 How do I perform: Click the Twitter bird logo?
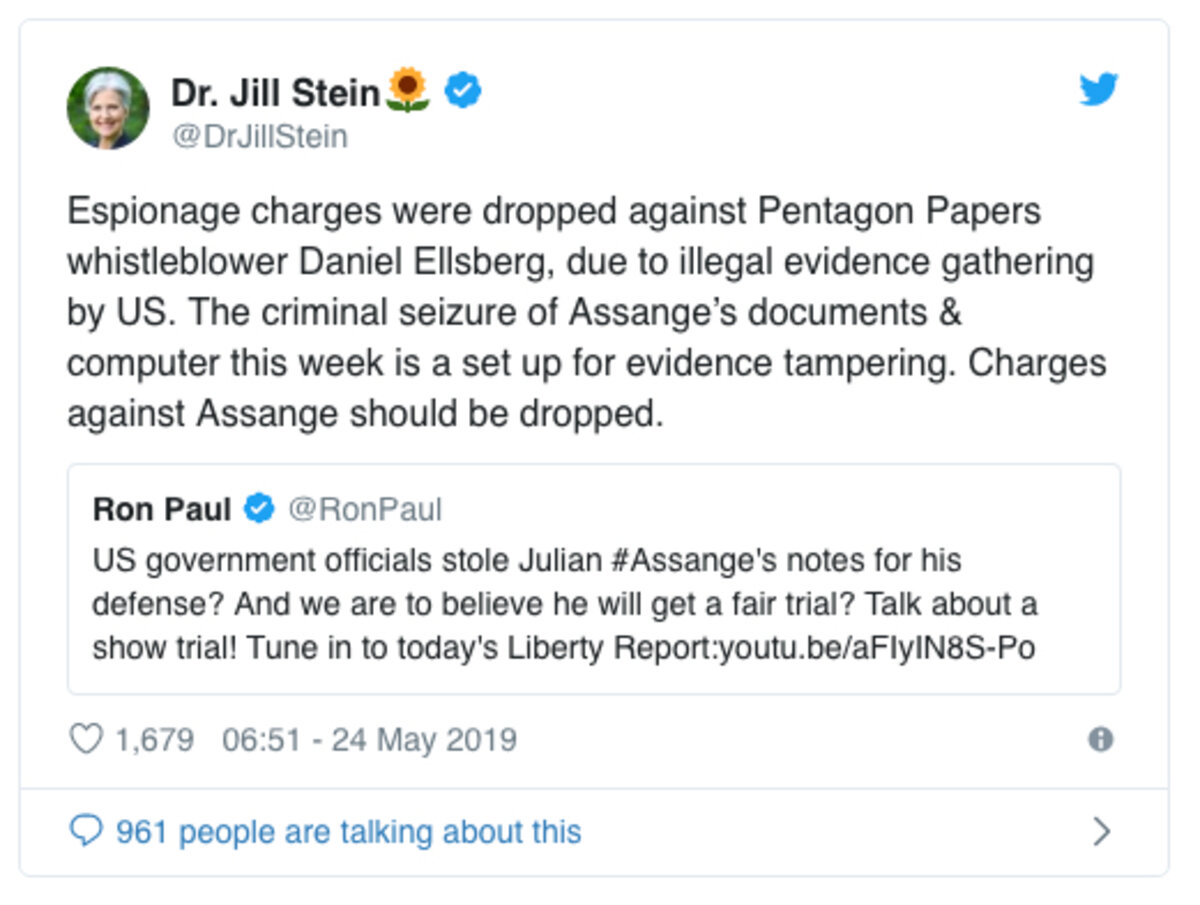[x=1098, y=91]
